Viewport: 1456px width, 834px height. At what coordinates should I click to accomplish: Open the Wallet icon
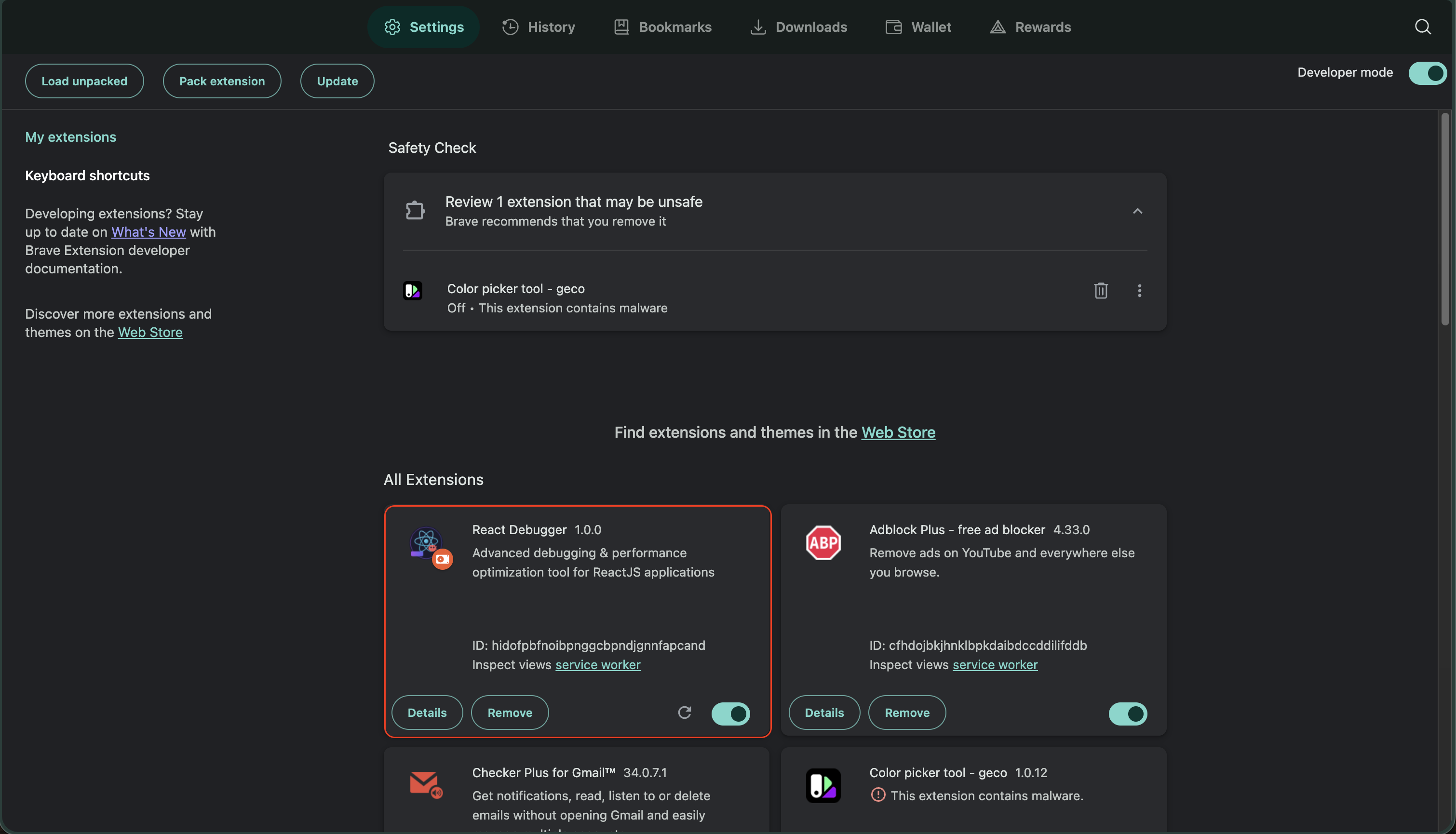[892, 27]
